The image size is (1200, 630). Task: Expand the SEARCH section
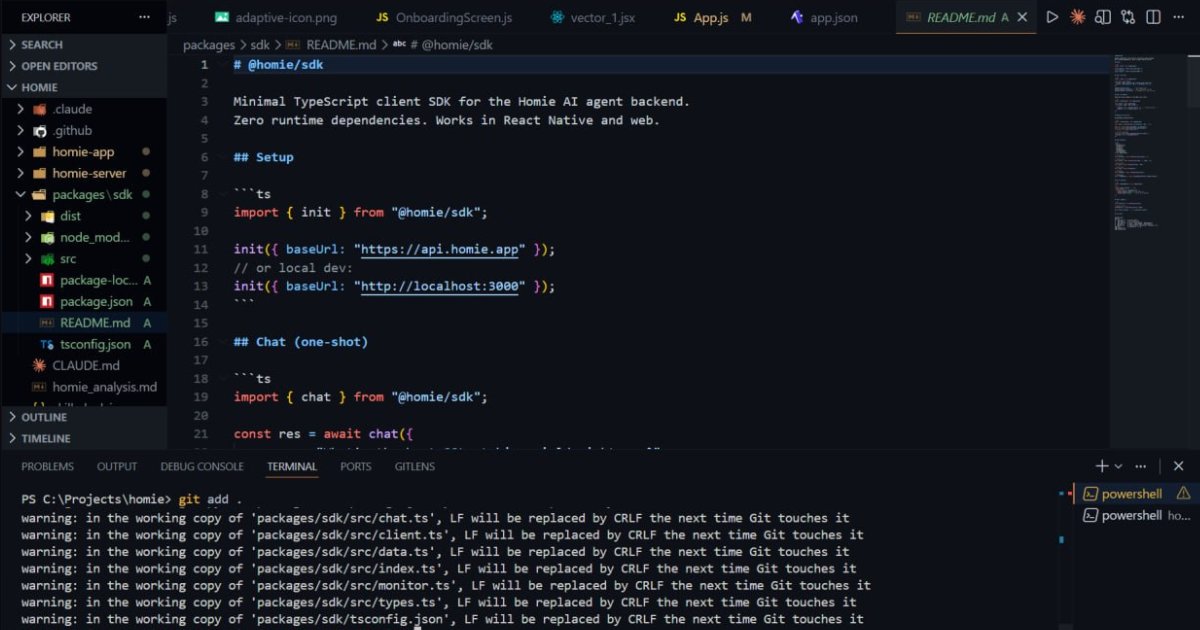(83, 45)
